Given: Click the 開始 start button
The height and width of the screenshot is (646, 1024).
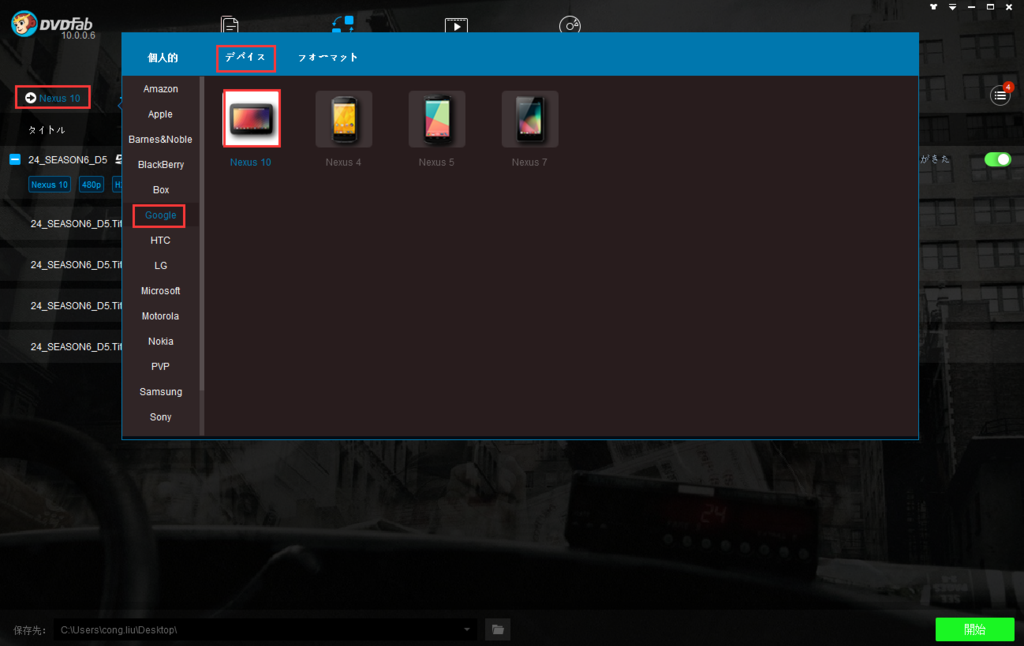Looking at the screenshot, I should click(974, 630).
